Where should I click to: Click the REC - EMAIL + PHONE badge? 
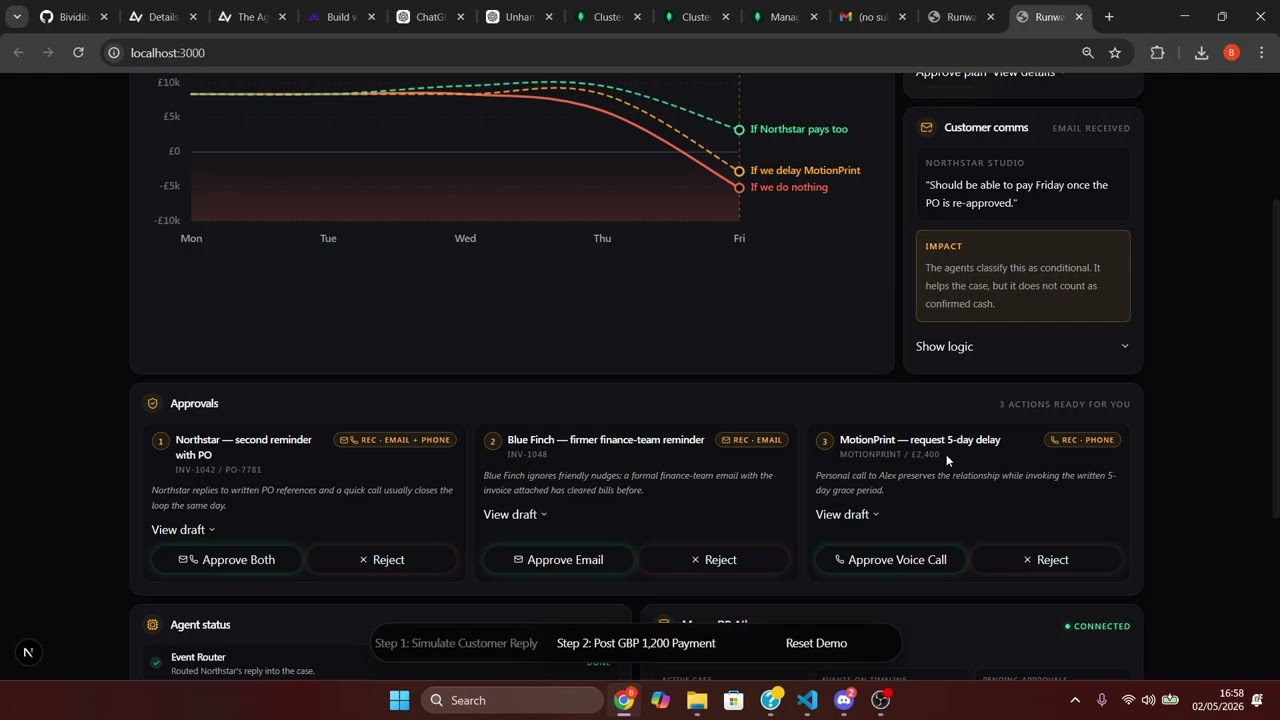click(x=395, y=440)
